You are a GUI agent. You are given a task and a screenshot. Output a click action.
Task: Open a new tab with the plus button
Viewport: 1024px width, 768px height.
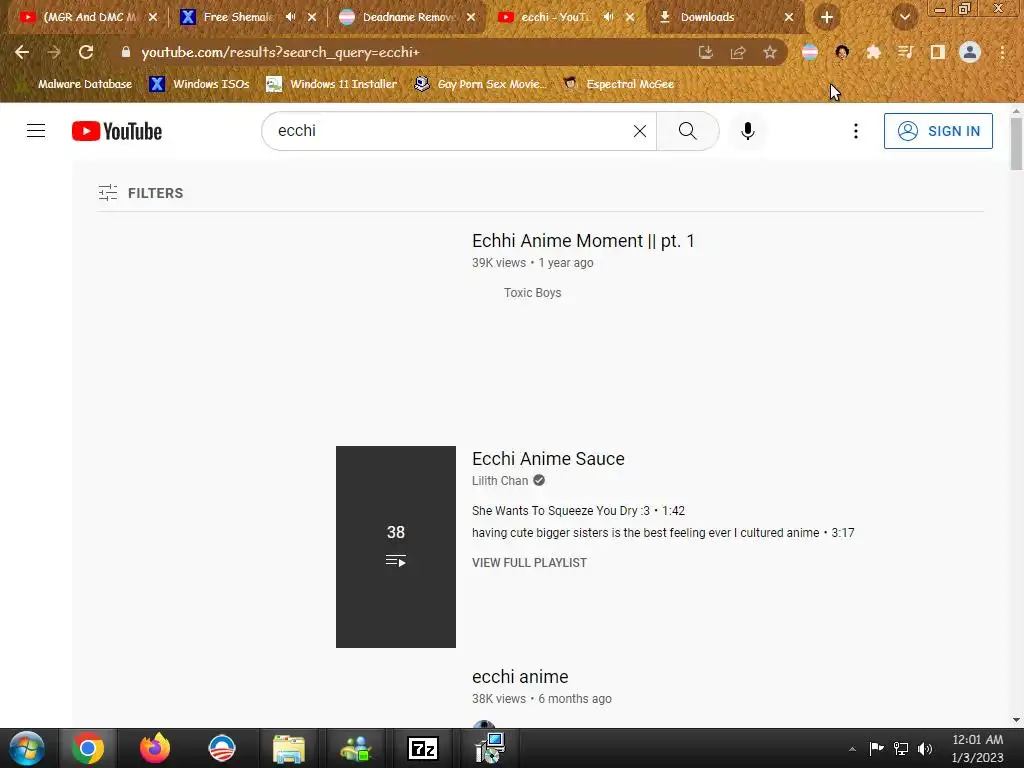pyautogui.click(x=827, y=18)
